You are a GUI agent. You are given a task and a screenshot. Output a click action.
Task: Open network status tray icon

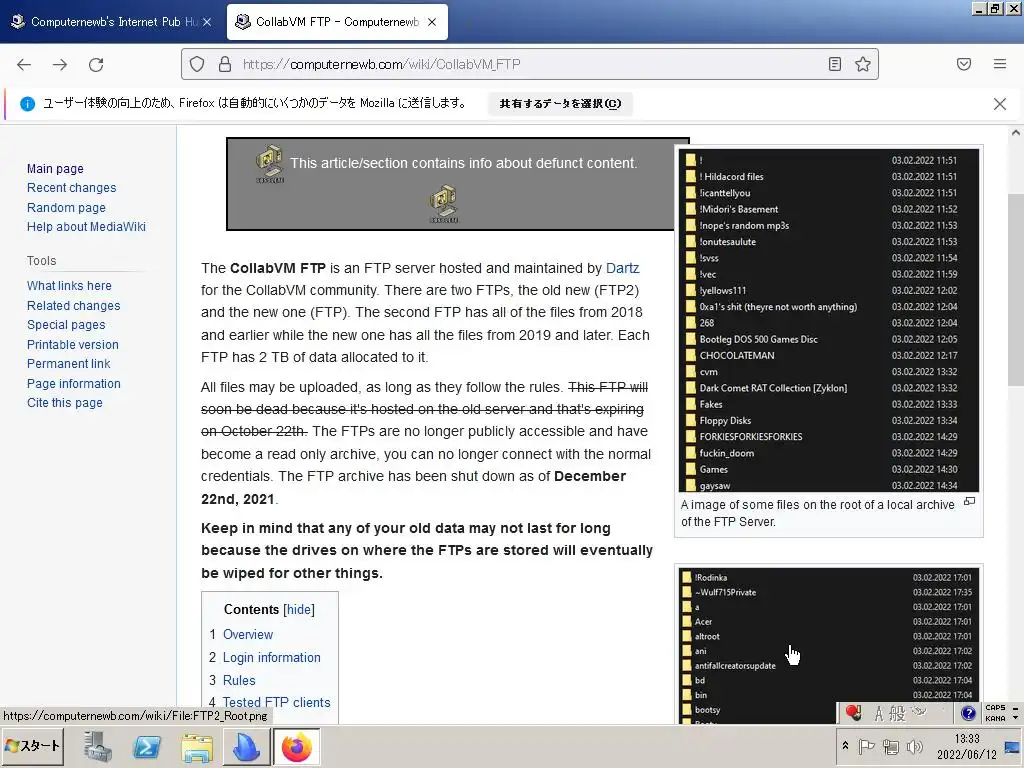point(890,746)
